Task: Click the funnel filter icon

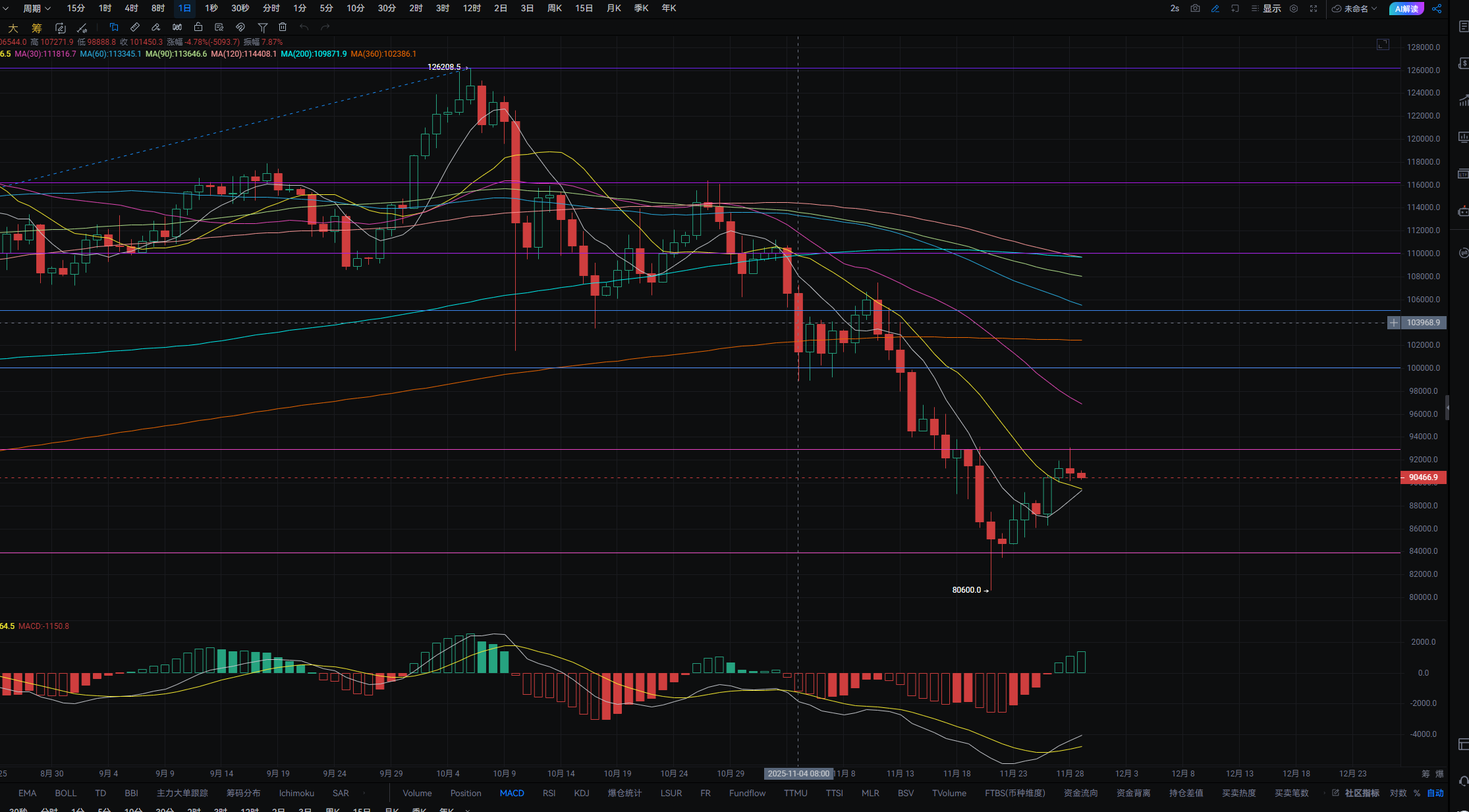Action: [x=262, y=27]
